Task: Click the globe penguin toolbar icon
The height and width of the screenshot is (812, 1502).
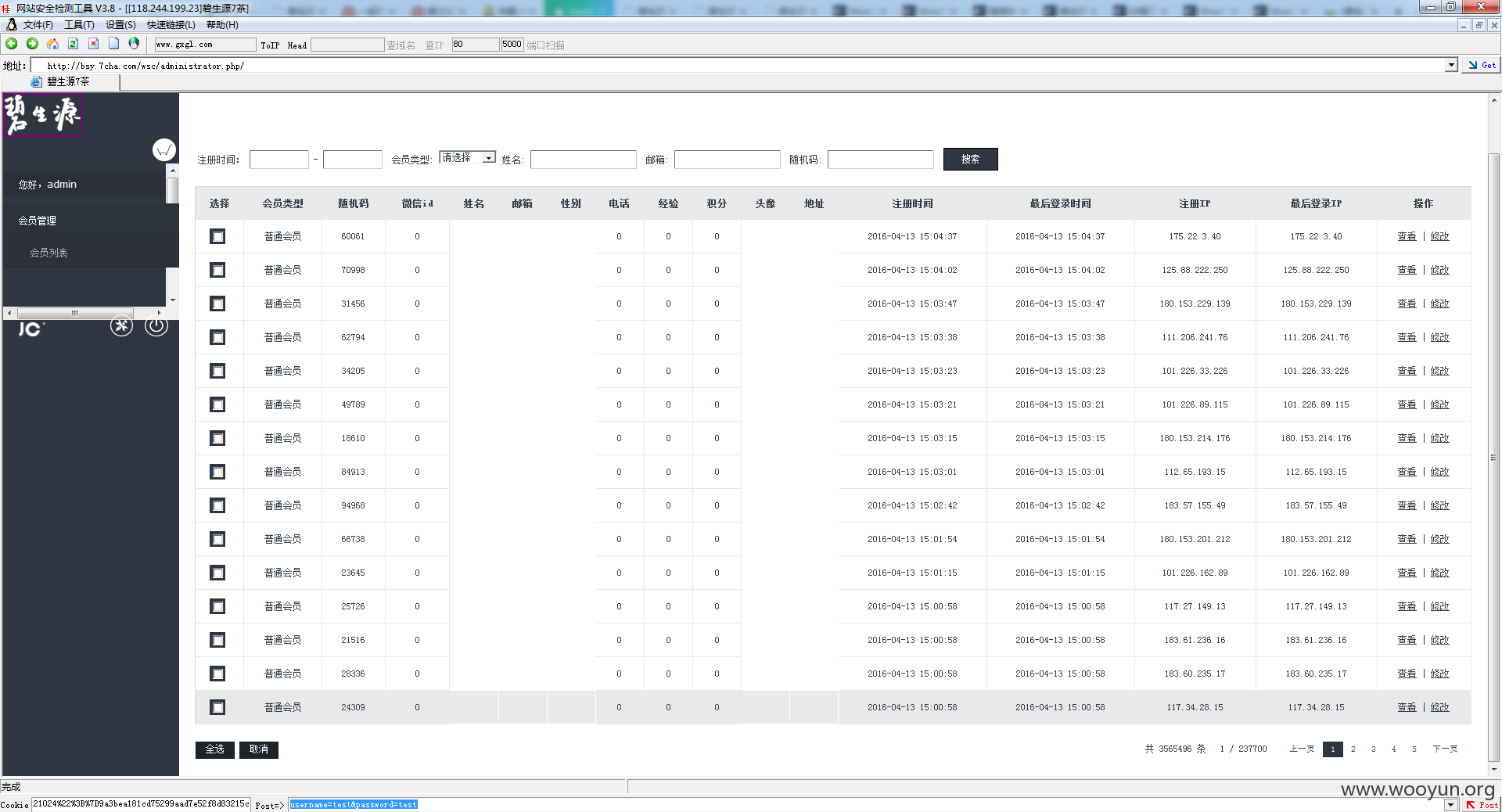Action: (x=134, y=44)
